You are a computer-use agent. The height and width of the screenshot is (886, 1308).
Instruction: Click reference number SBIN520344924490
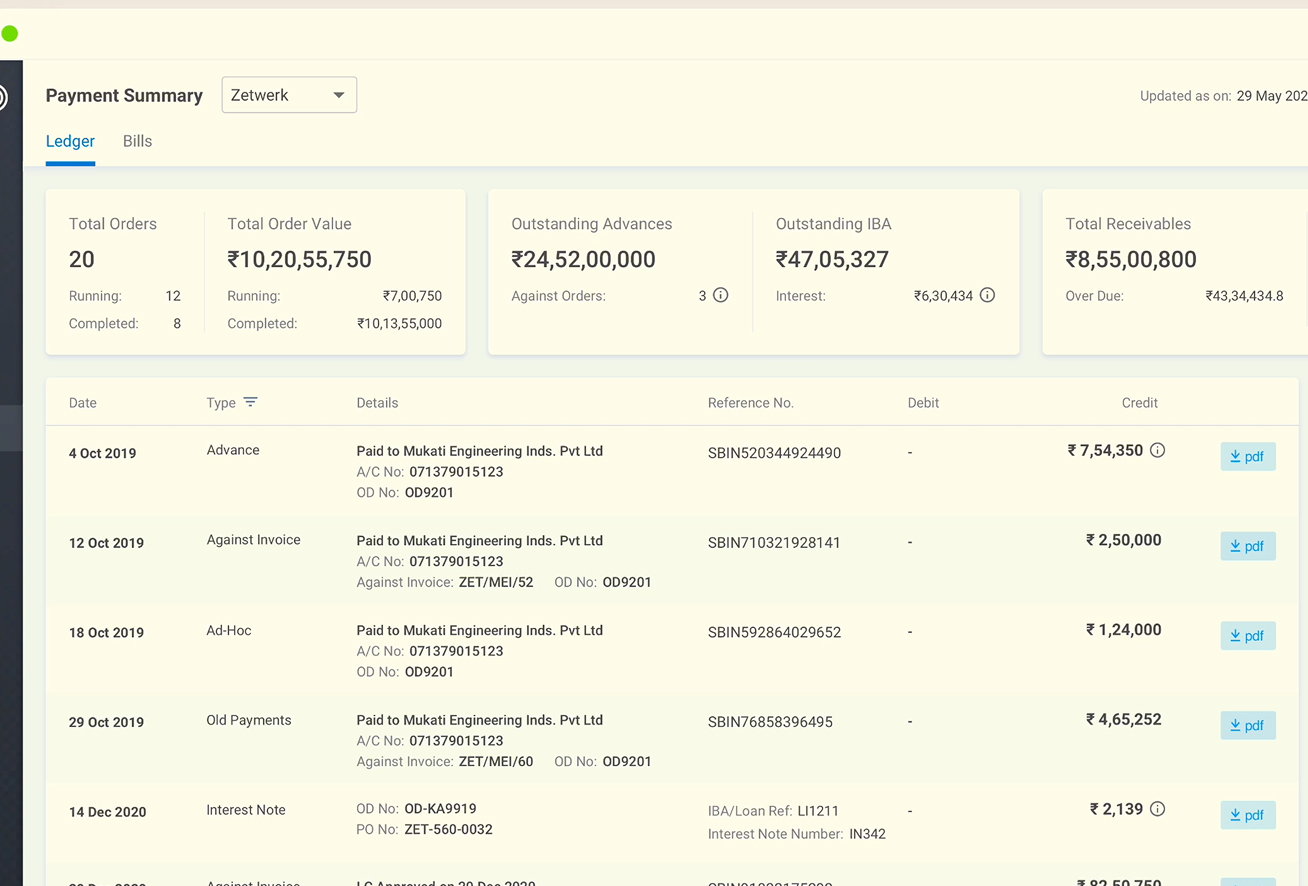tap(774, 453)
